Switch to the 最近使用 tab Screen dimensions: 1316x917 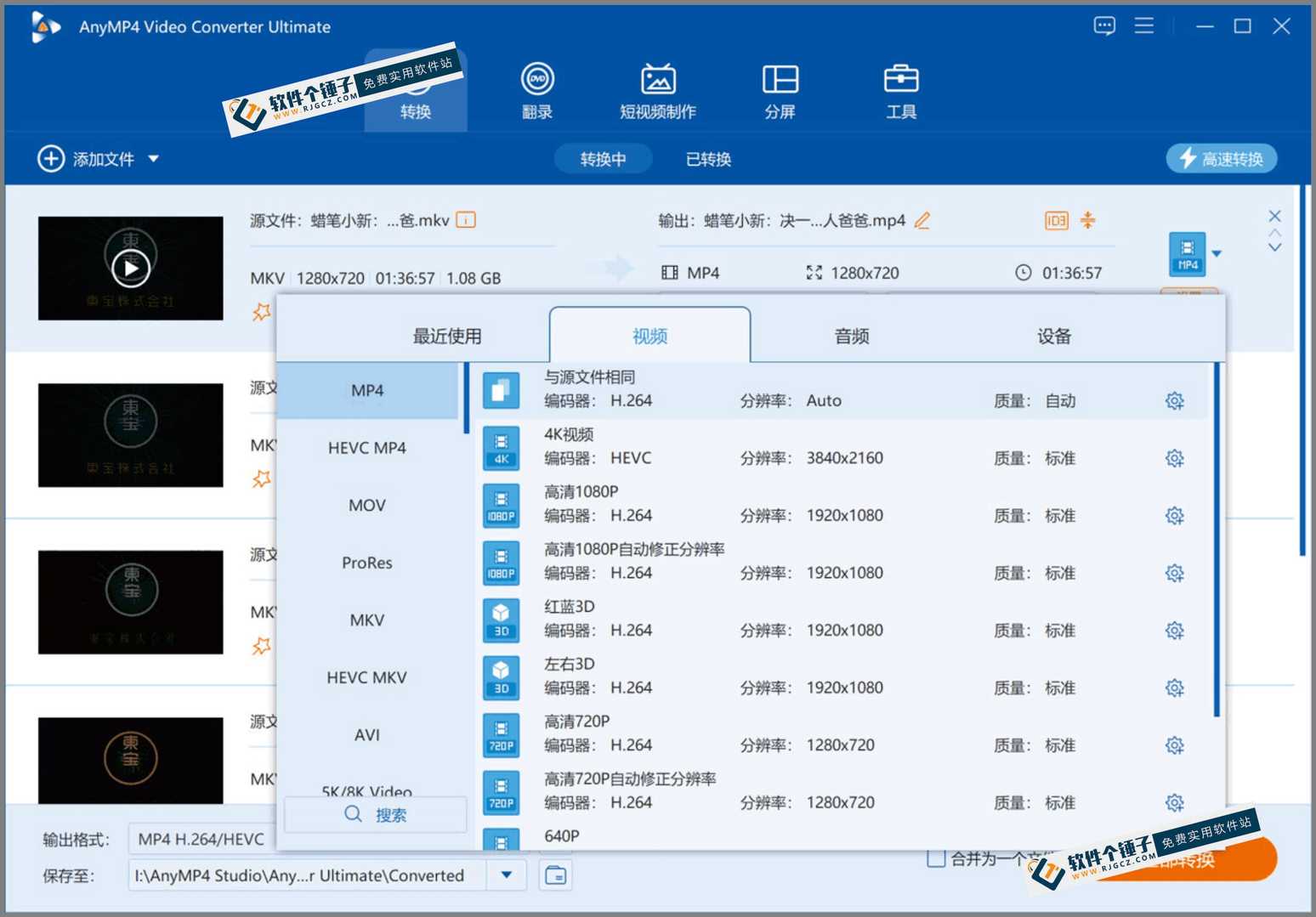click(447, 336)
